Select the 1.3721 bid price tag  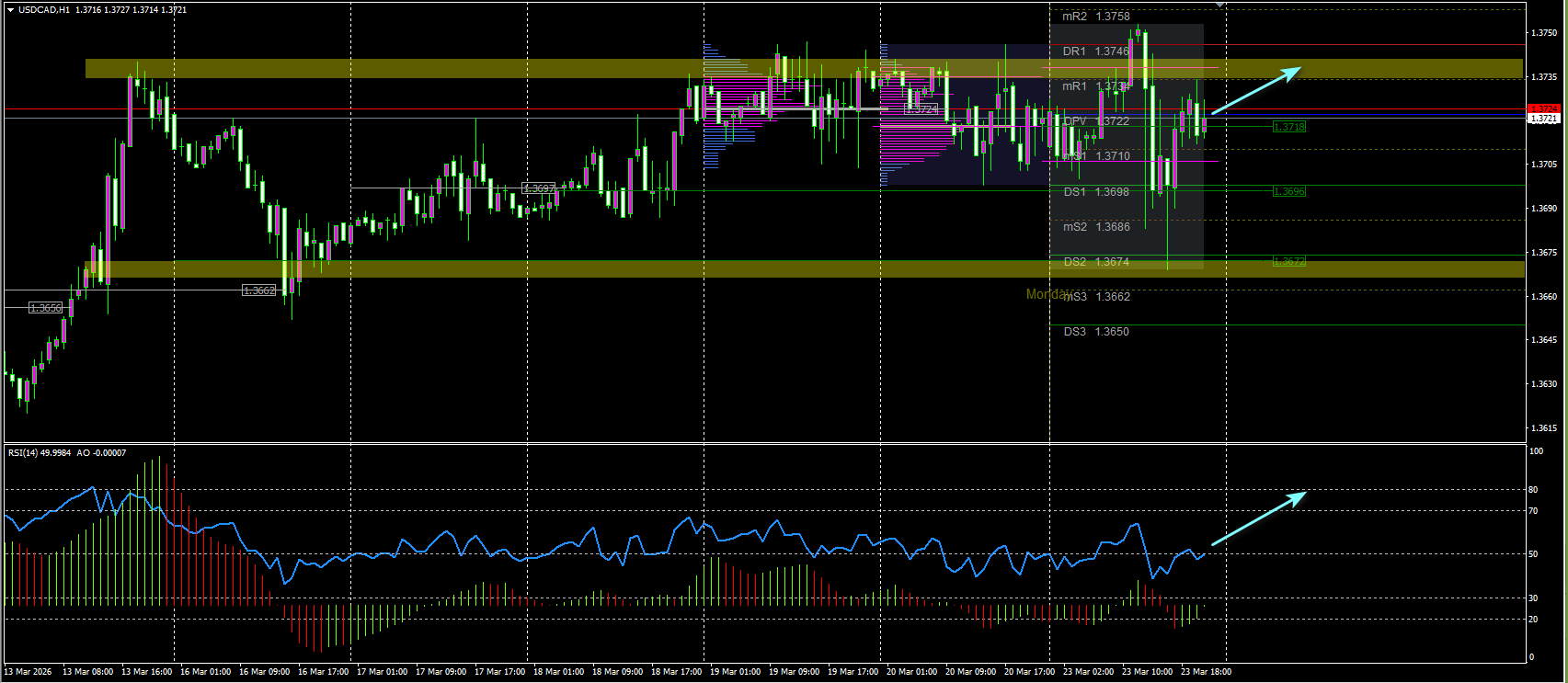(x=1543, y=119)
